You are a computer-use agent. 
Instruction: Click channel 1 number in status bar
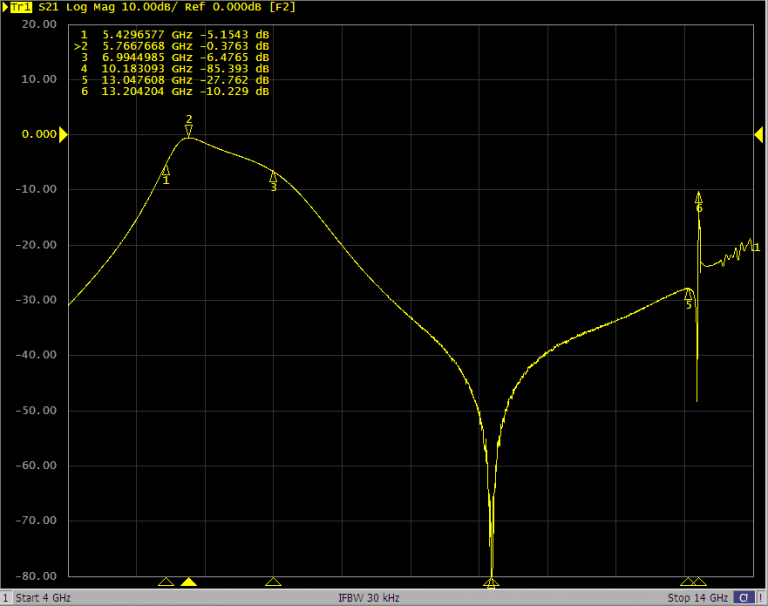(6, 598)
